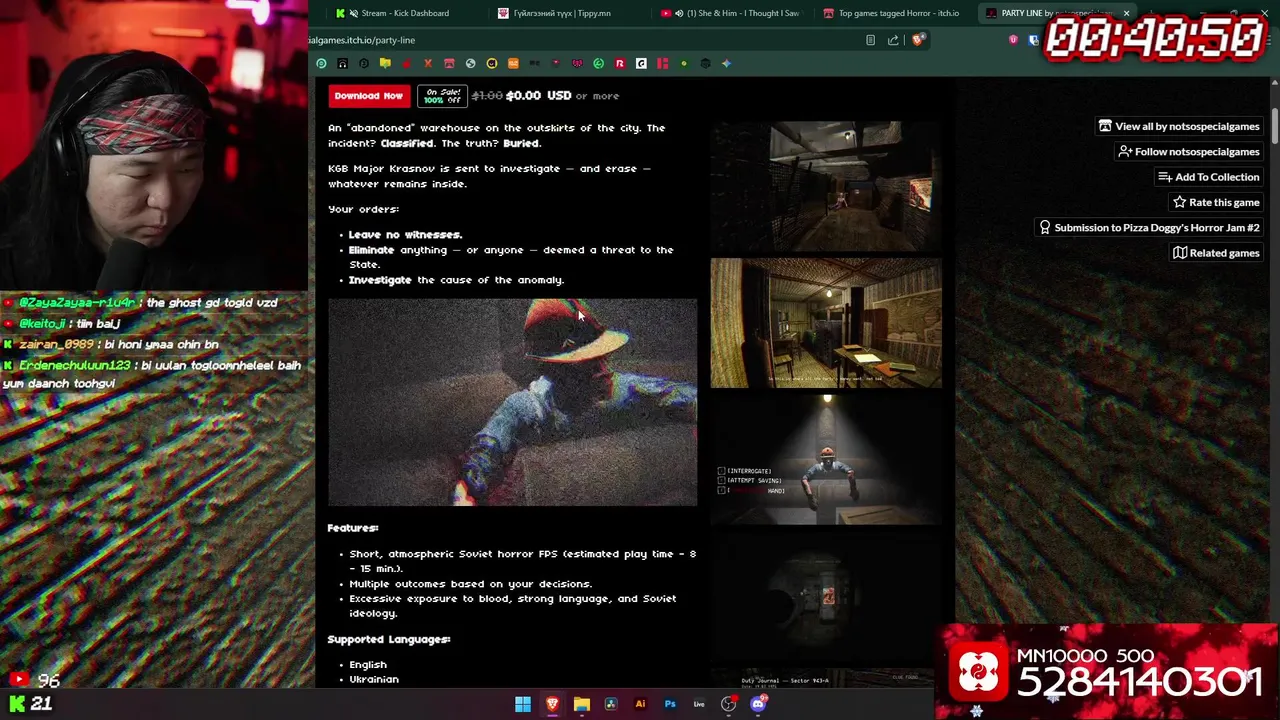Click the related games map icon
The height and width of the screenshot is (720, 1280).
pos(1180,253)
